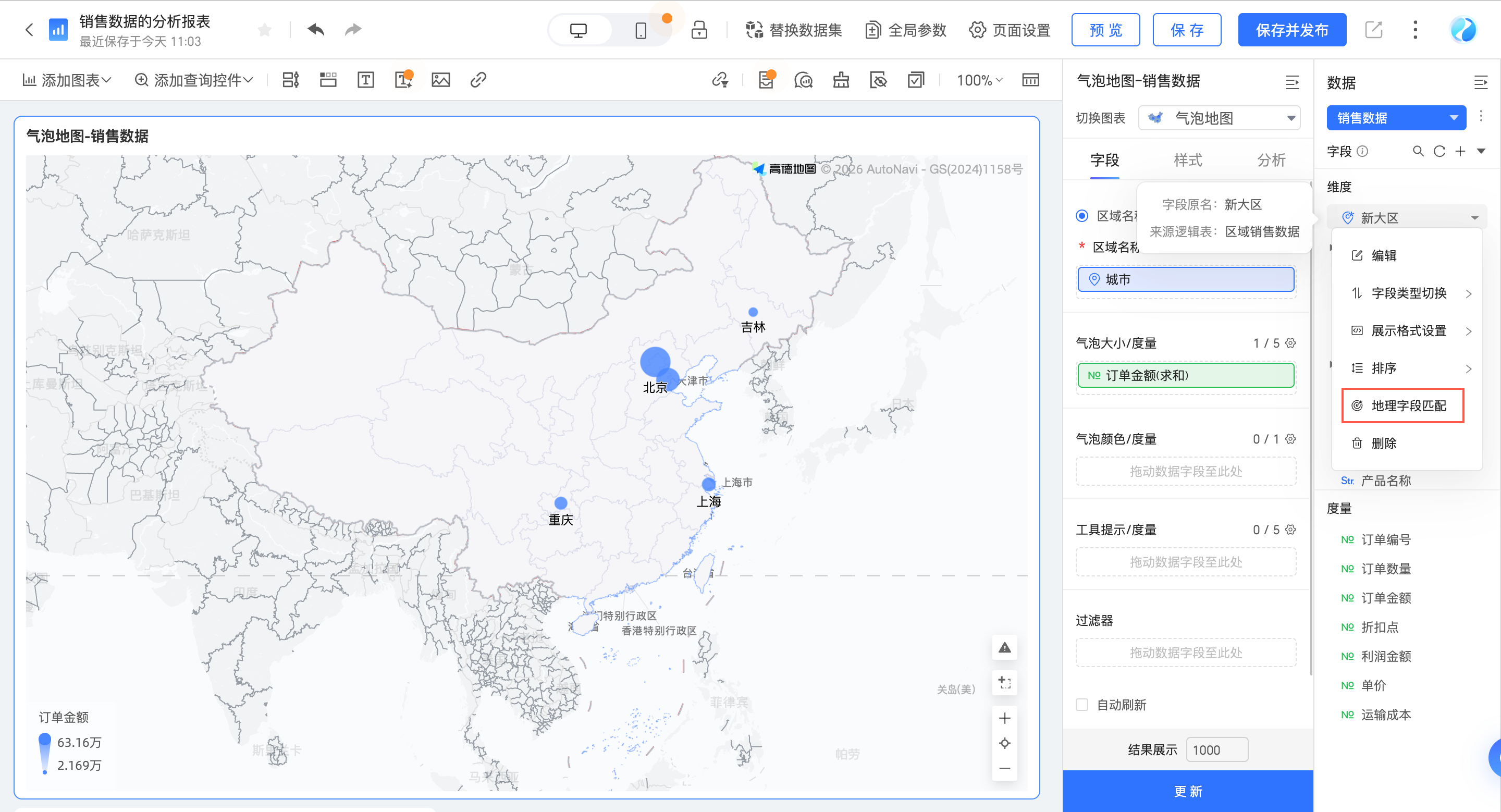Expand the 销售数据 dataset dropdown
This screenshot has width=1501, height=812.
tap(1396, 118)
